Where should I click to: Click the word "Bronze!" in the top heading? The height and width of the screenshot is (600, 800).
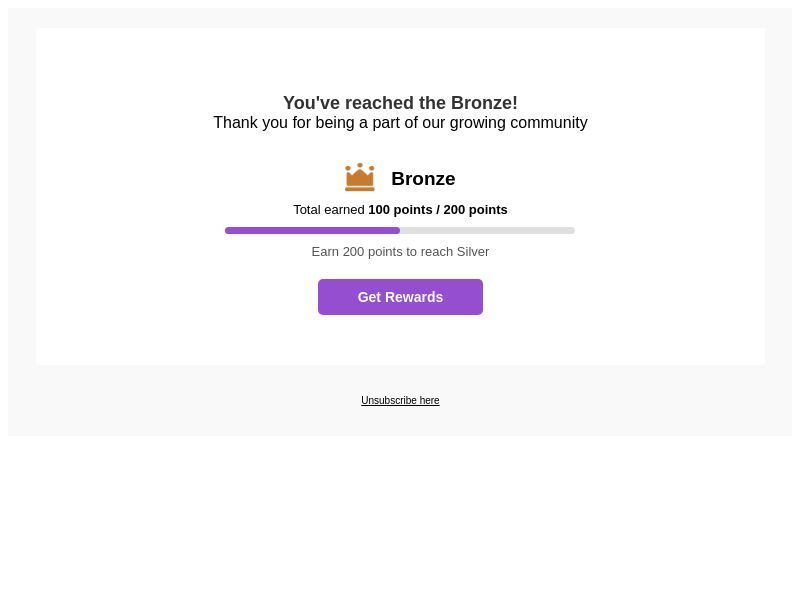click(484, 103)
